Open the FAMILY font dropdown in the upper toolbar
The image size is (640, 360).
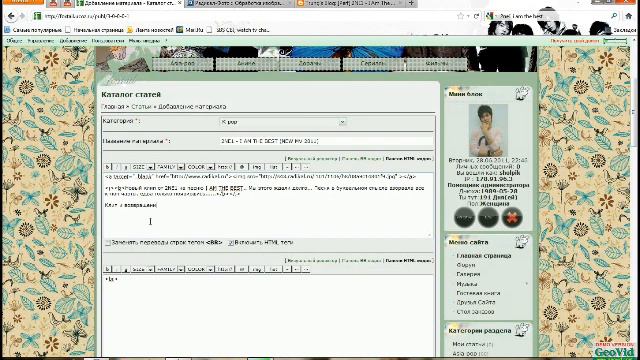click(x=170, y=167)
